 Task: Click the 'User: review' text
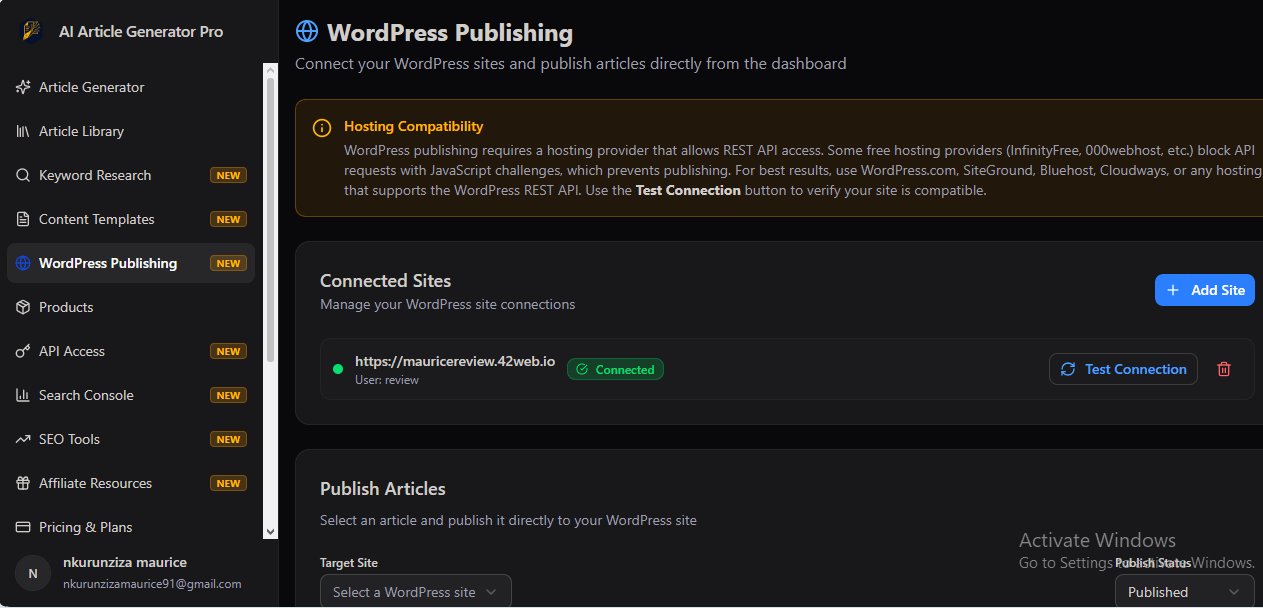click(387, 380)
